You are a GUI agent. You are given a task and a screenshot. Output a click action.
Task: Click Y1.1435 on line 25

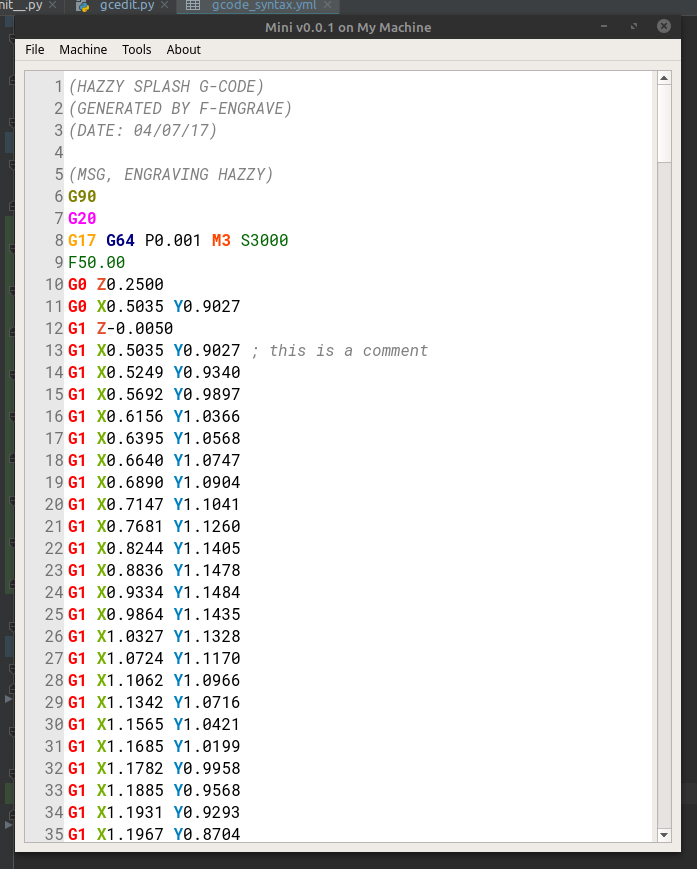207,615
